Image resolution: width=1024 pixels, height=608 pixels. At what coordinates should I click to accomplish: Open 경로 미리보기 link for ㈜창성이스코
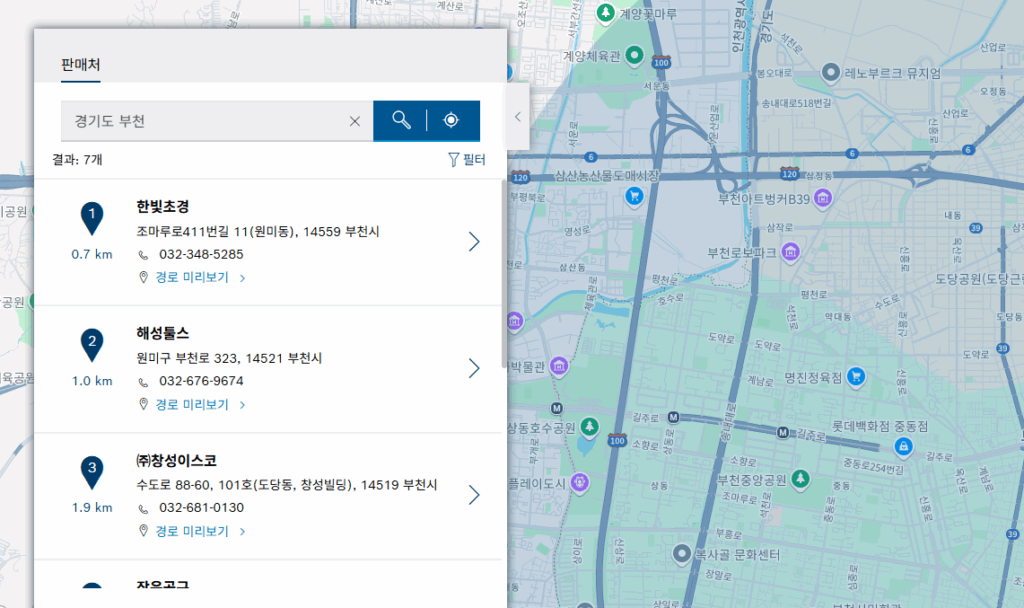tap(193, 531)
